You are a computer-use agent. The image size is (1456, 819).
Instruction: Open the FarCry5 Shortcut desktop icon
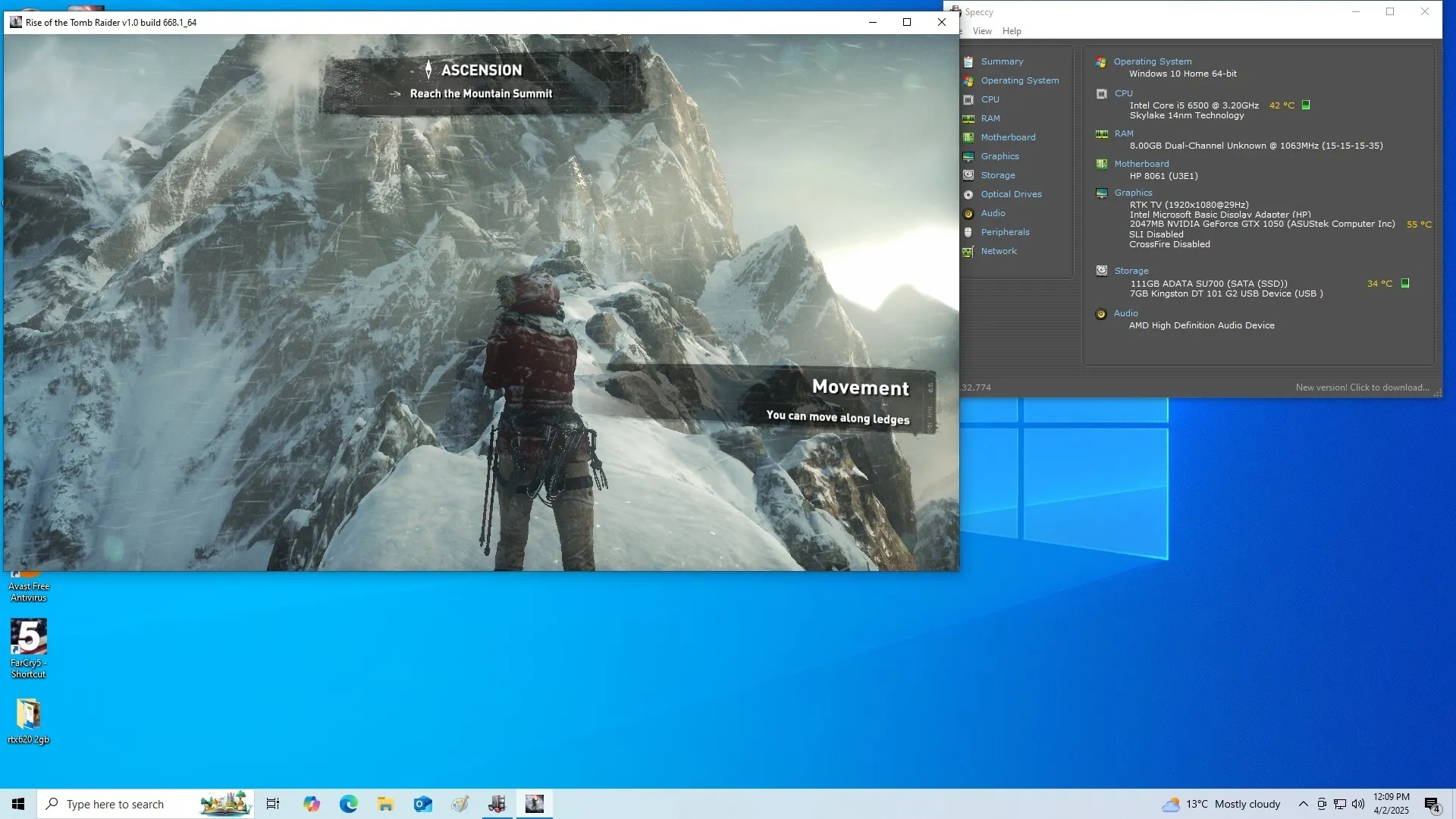click(29, 648)
